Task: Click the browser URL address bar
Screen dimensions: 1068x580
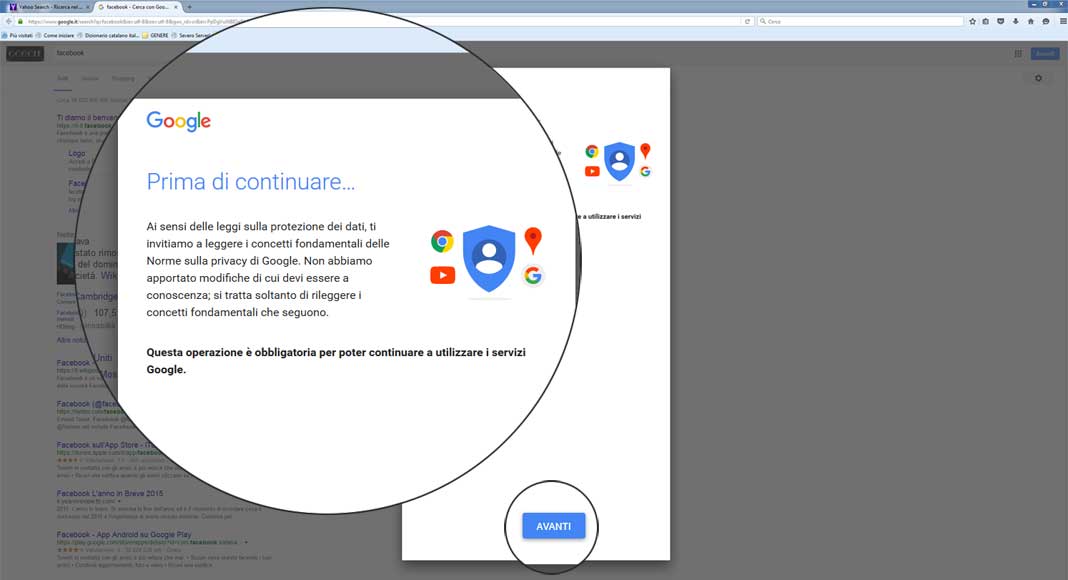Action: (x=380, y=21)
